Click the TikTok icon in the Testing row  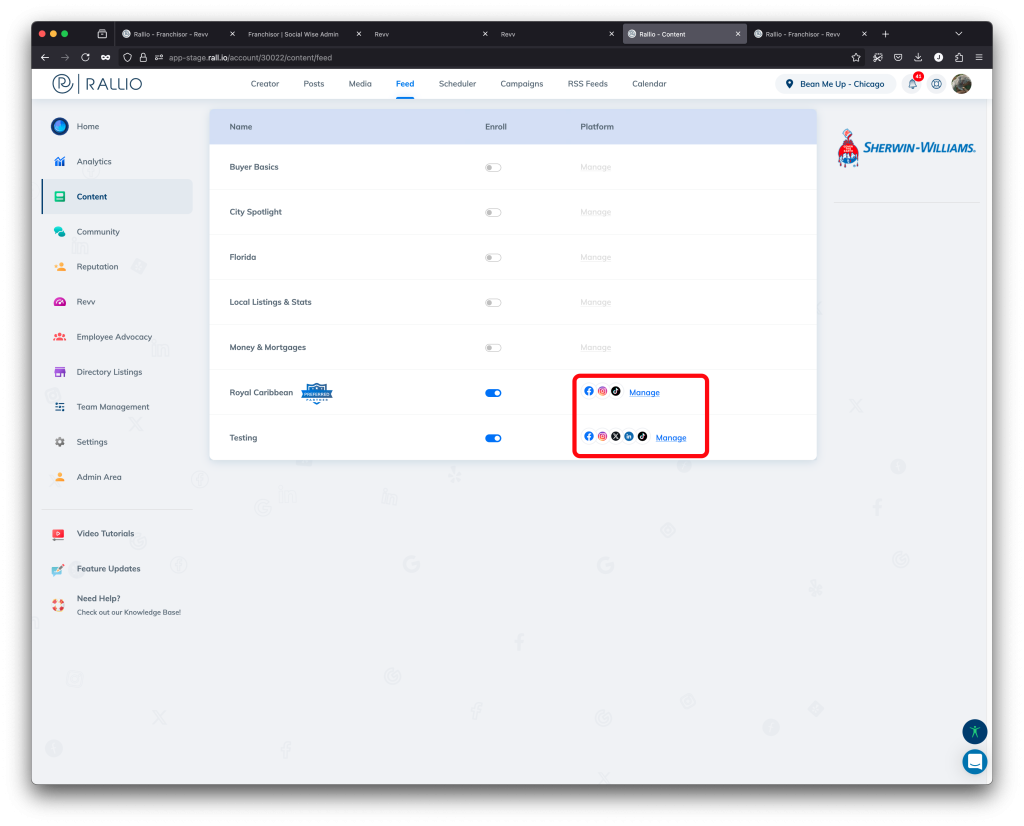click(x=642, y=436)
